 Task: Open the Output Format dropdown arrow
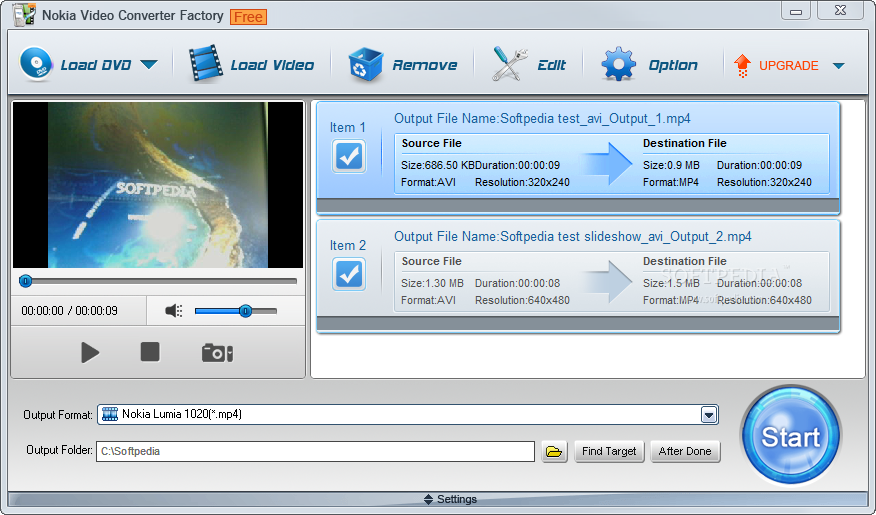(709, 415)
